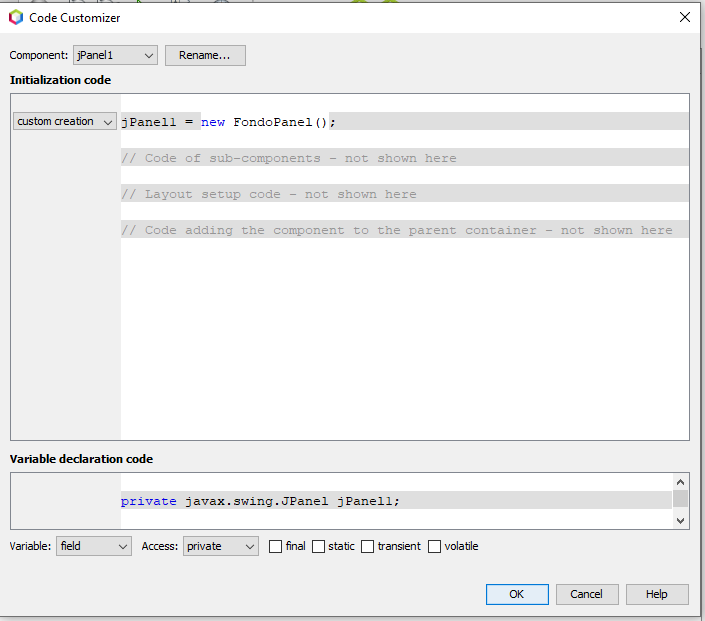
Task: Click the Initialization code heading
Action: point(60,80)
